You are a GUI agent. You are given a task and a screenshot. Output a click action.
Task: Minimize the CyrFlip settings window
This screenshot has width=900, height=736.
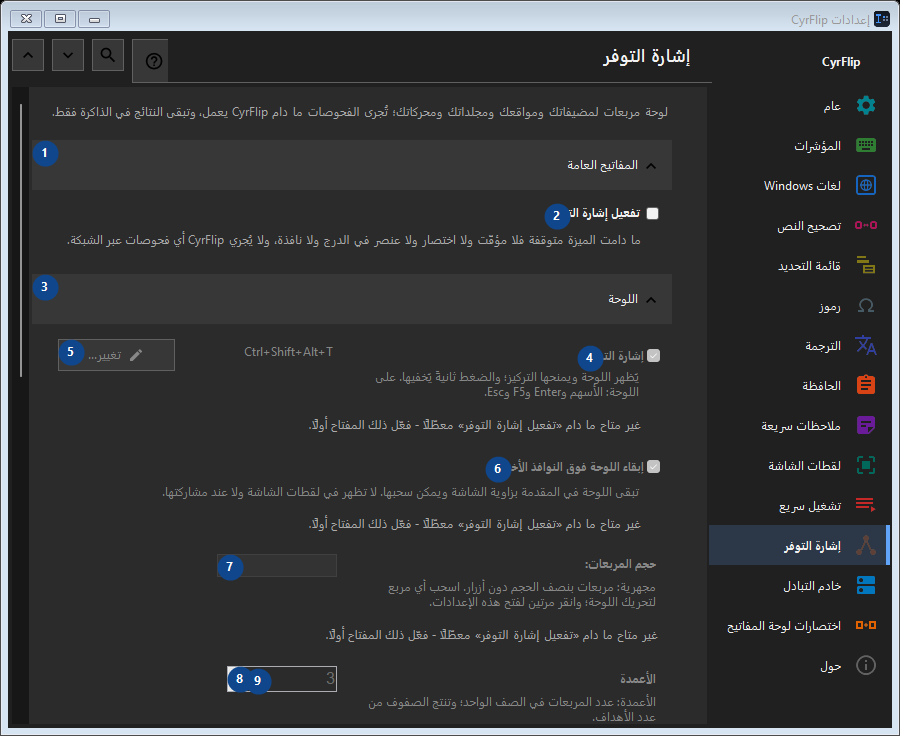[94, 19]
